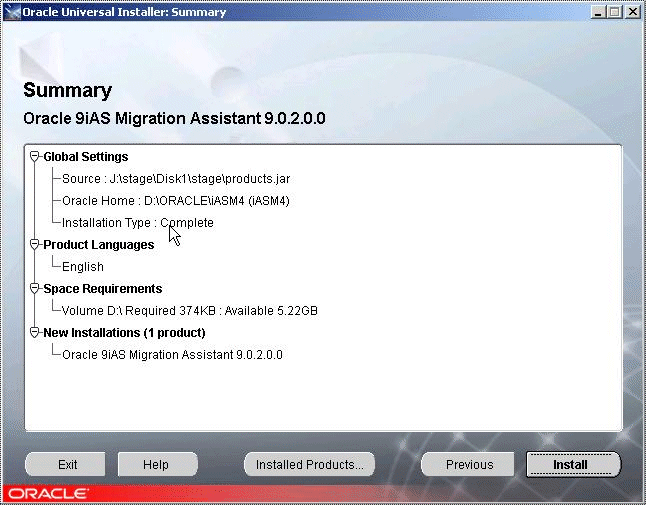This screenshot has height=505, width=646.
Task: Open installer Help
Action: [157, 465]
